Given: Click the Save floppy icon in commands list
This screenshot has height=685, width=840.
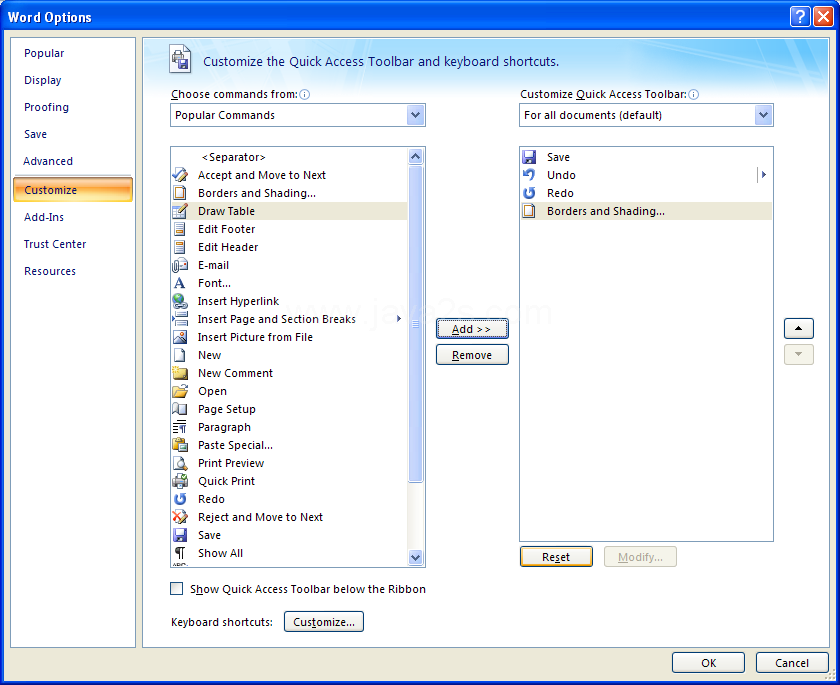Looking at the screenshot, I should point(180,535).
